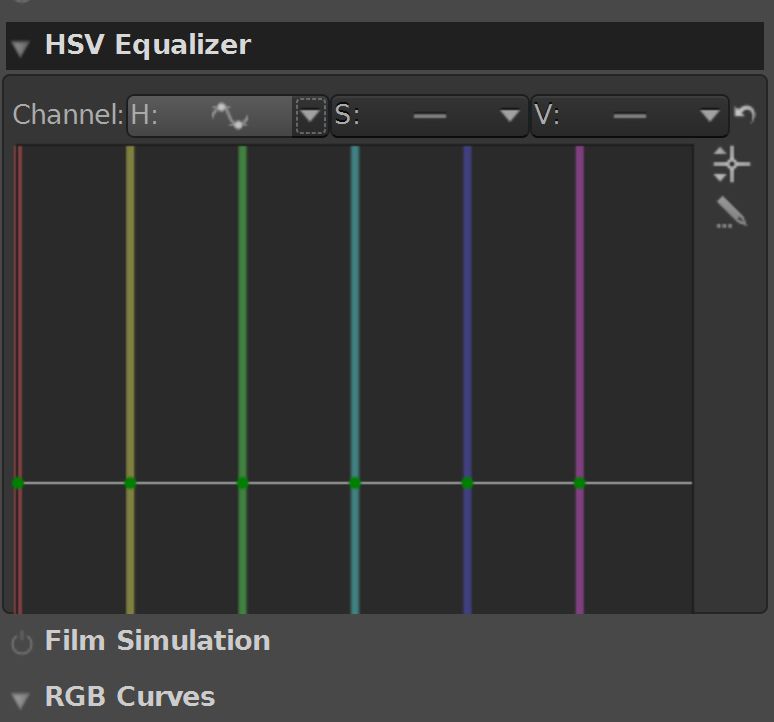The height and width of the screenshot is (722, 774).
Task: Select the control point on the magenta line
Action: 580,483
